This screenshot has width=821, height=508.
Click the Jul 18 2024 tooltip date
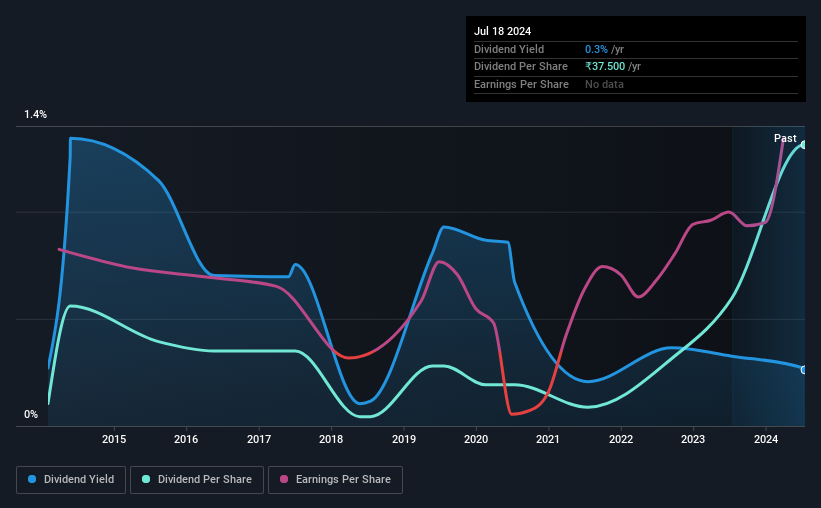click(502, 31)
